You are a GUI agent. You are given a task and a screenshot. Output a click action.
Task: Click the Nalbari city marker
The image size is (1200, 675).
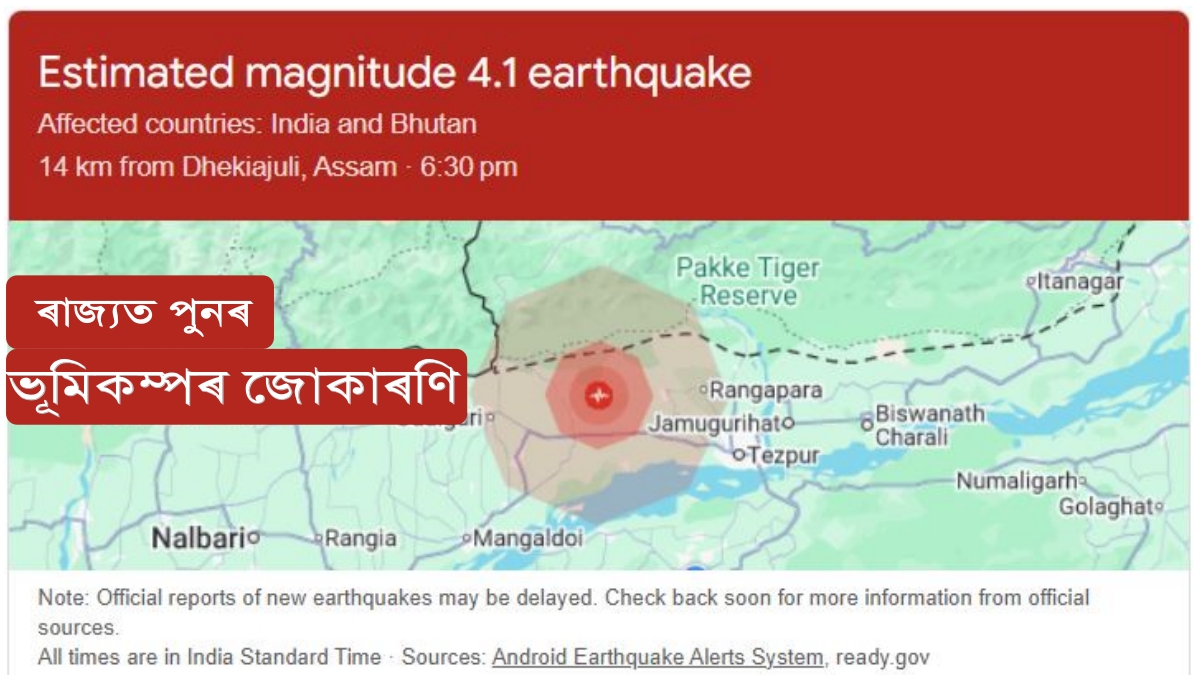click(x=252, y=537)
